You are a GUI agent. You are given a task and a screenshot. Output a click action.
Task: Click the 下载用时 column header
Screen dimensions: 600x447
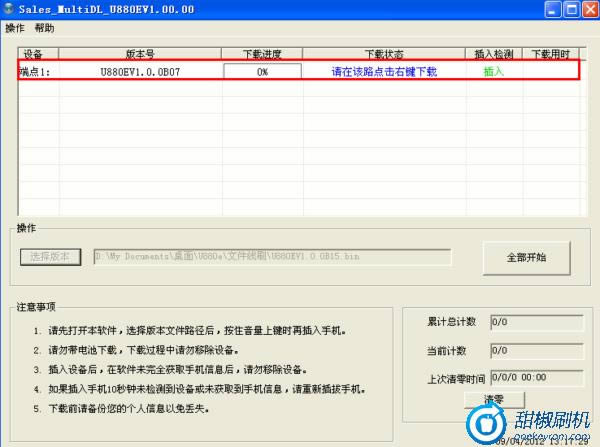[549, 53]
